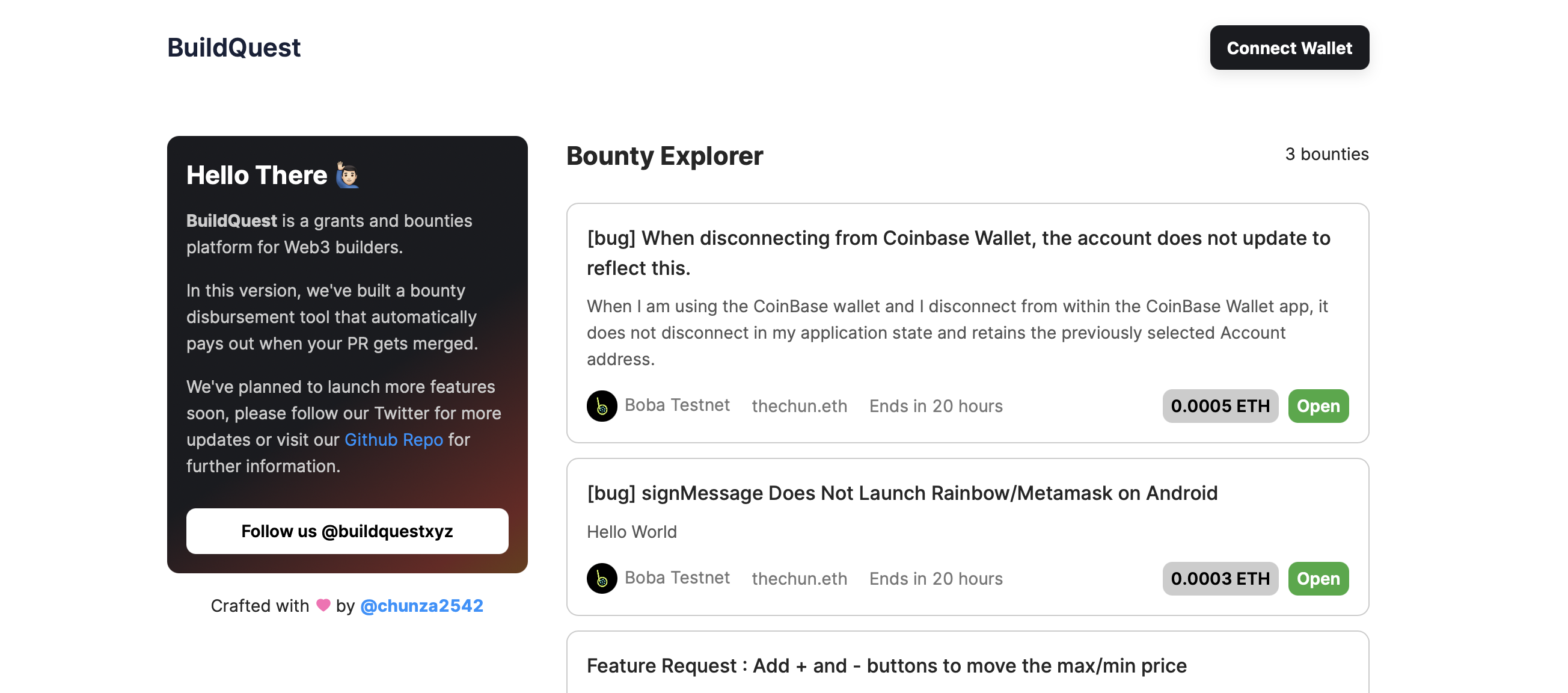Click the Connect Wallet button
The height and width of the screenshot is (693, 1568).
pos(1288,48)
